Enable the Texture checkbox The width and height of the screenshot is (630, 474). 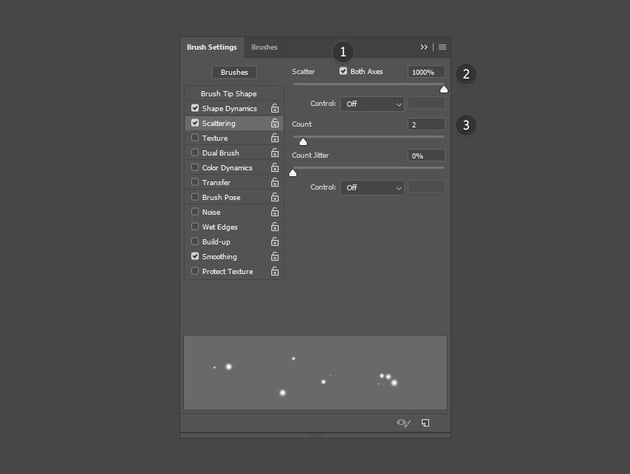point(195,137)
